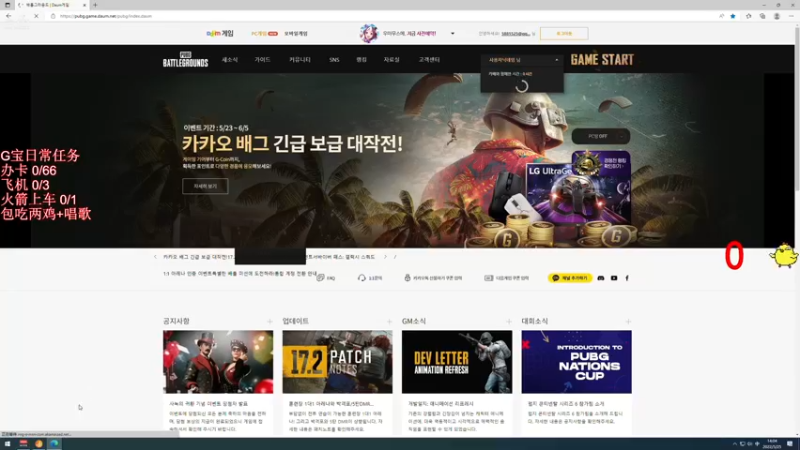Show previous news ticker item
Viewport: 800px width, 450px height.
pyautogui.click(x=155, y=257)
